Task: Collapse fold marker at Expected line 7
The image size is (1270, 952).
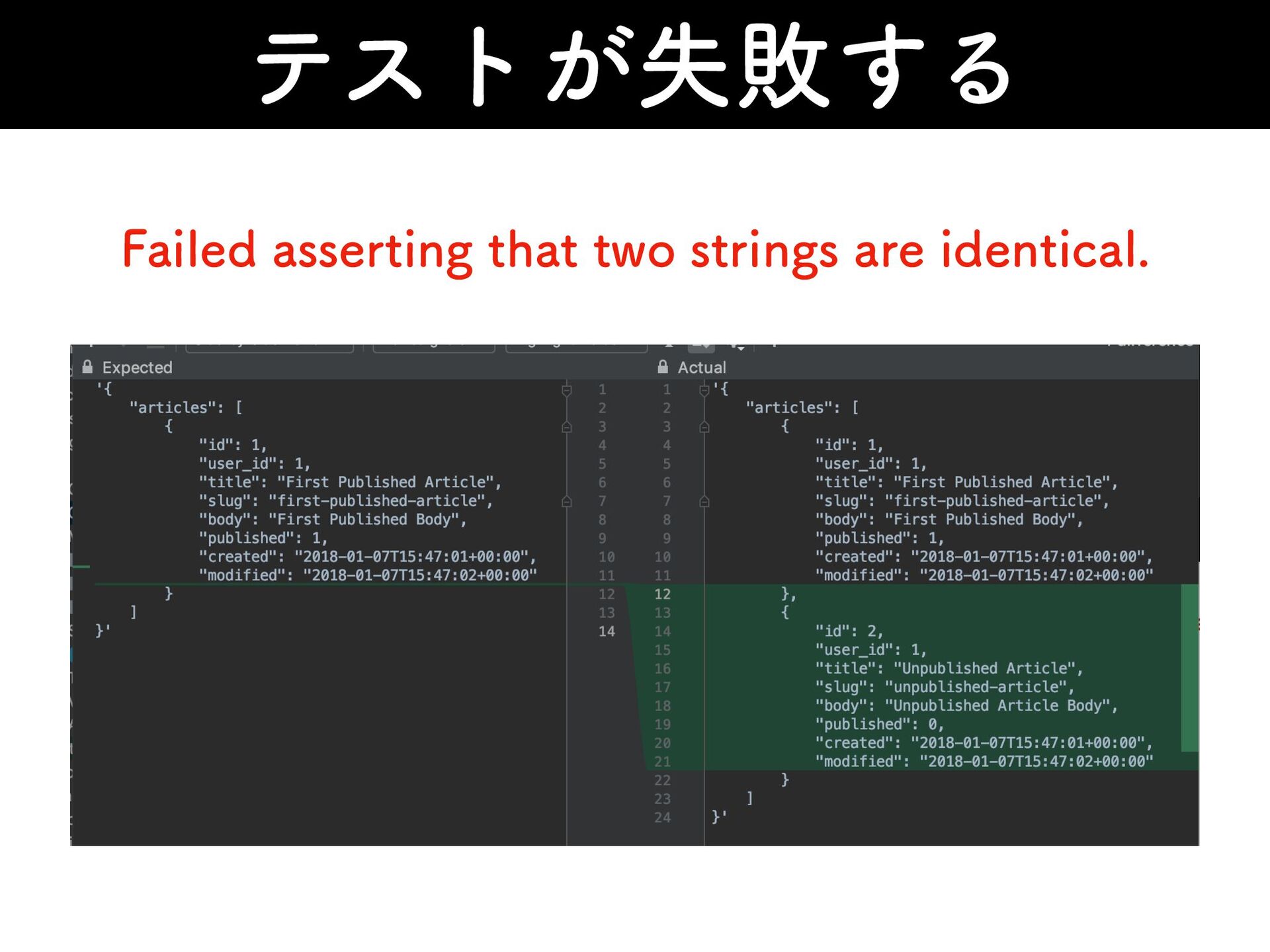Action: pos(567,501)
